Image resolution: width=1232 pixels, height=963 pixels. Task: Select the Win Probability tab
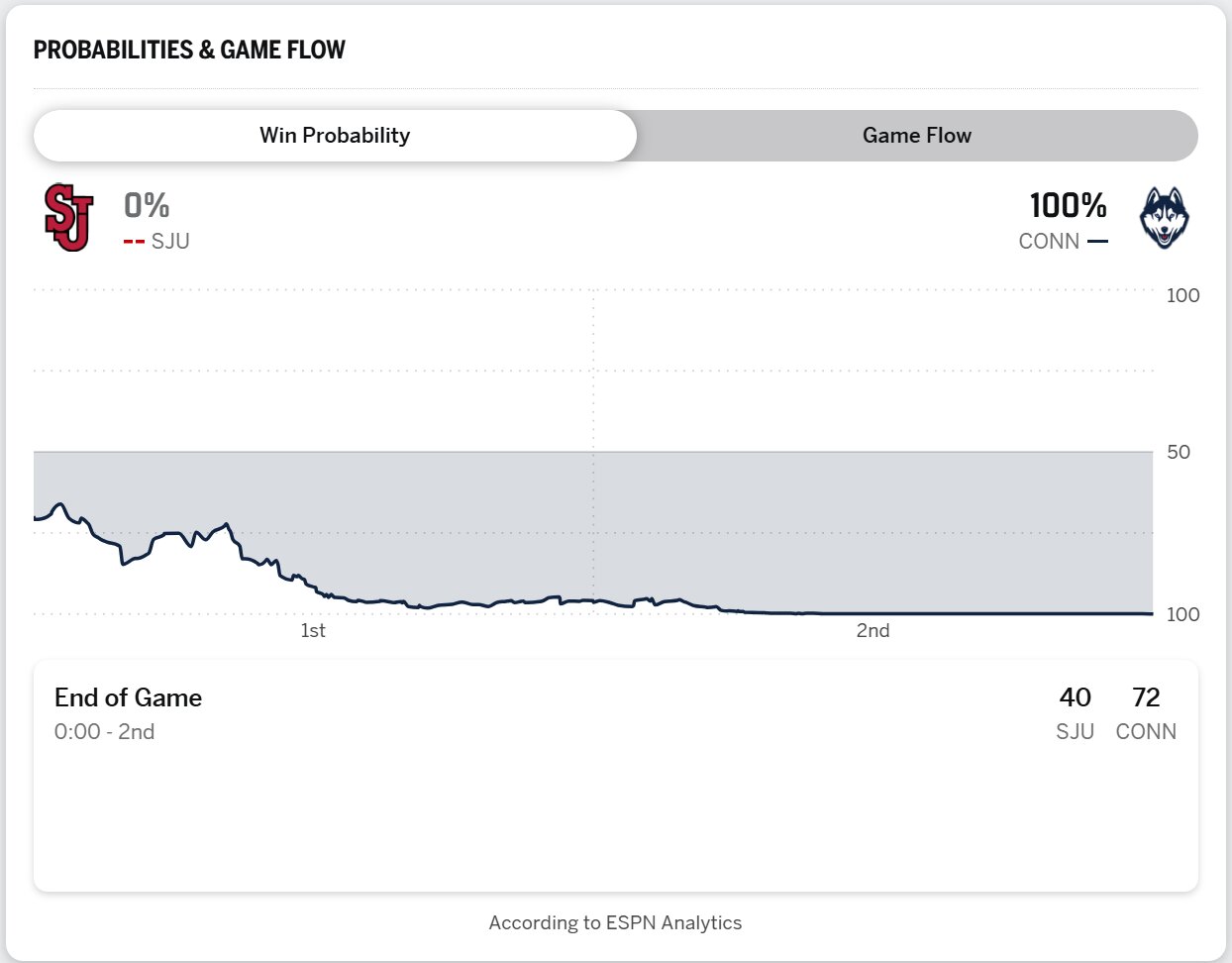tap(335, 136)
